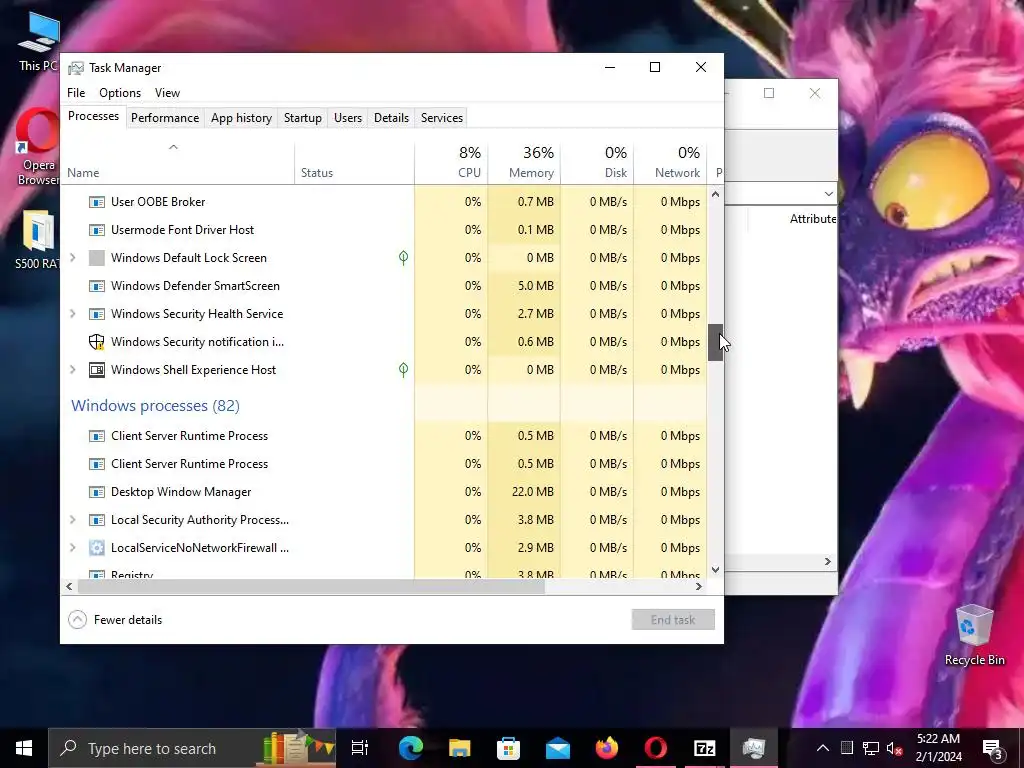Click the muted volume tray icon
The height and width of the screenshot is (768, 1024).
(x=895, y=748)
